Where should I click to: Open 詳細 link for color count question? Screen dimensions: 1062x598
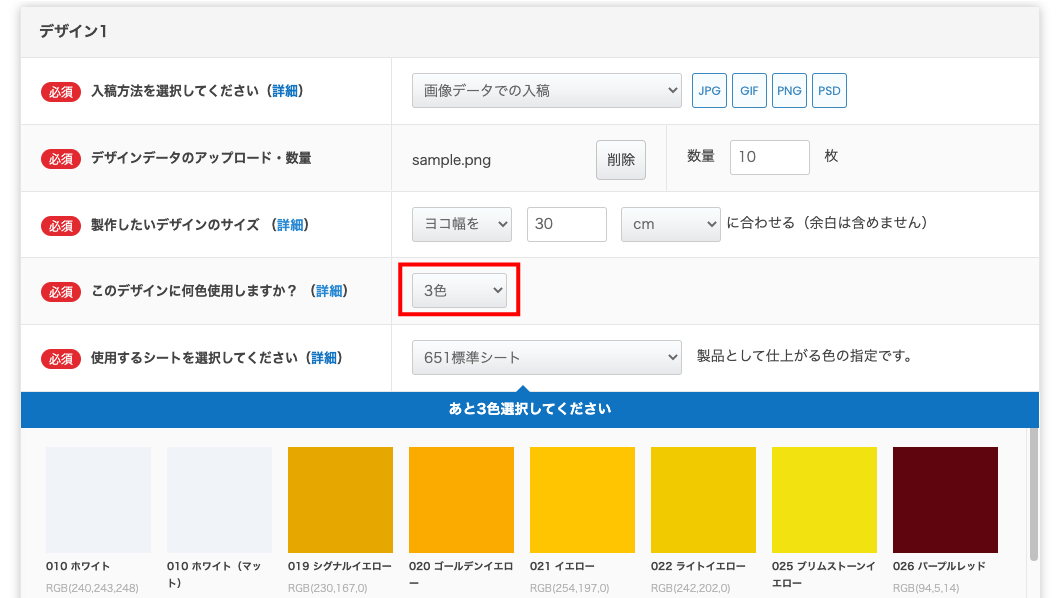(329, 291)
